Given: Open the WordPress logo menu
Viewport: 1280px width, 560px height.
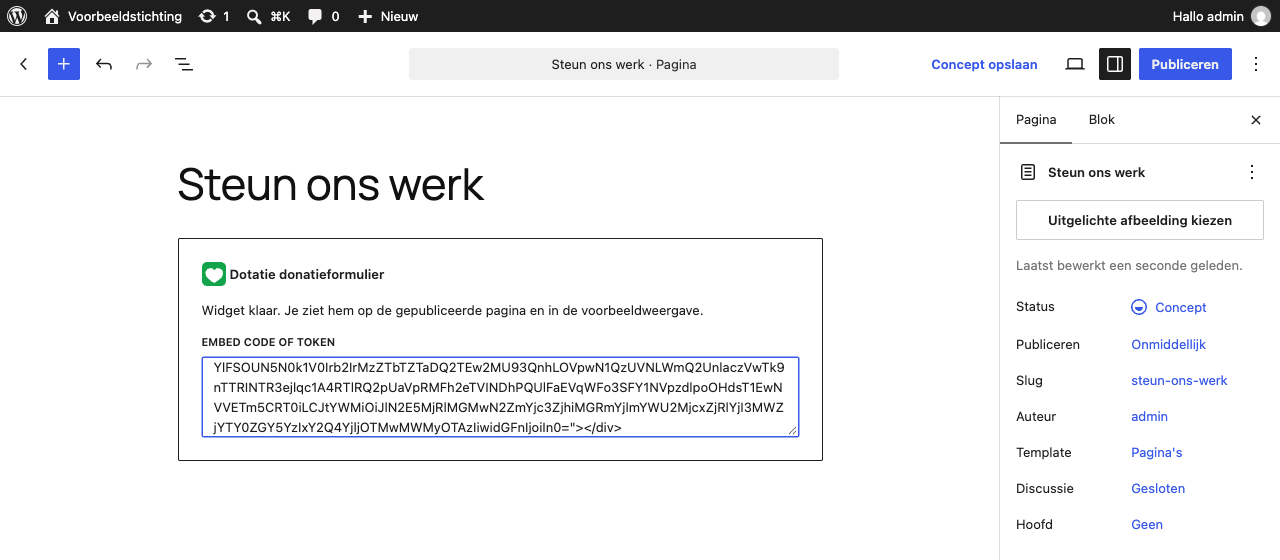Looking at the screenshot, I should point(16,16).
